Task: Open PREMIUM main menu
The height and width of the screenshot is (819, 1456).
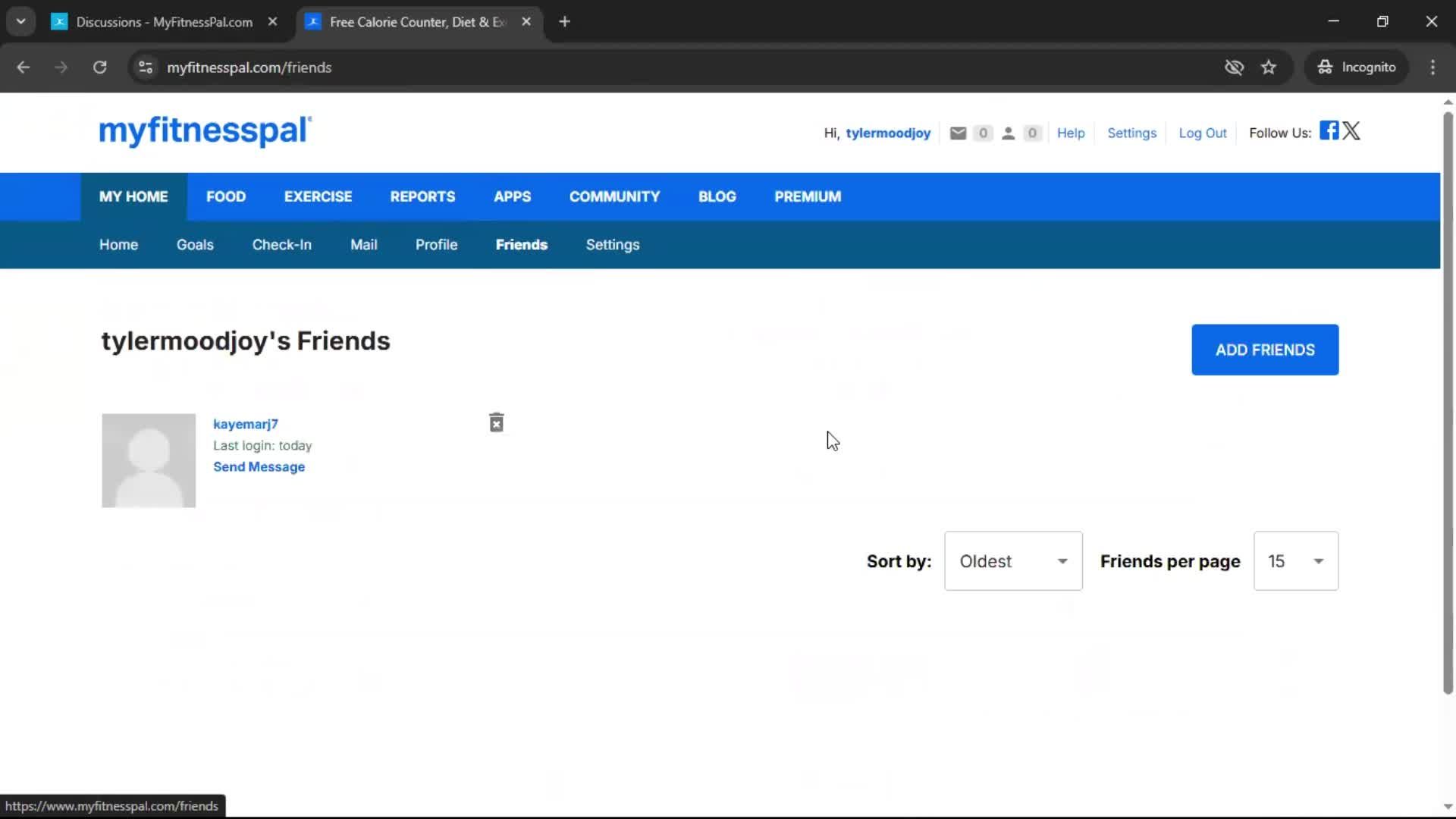Action: 808,196
